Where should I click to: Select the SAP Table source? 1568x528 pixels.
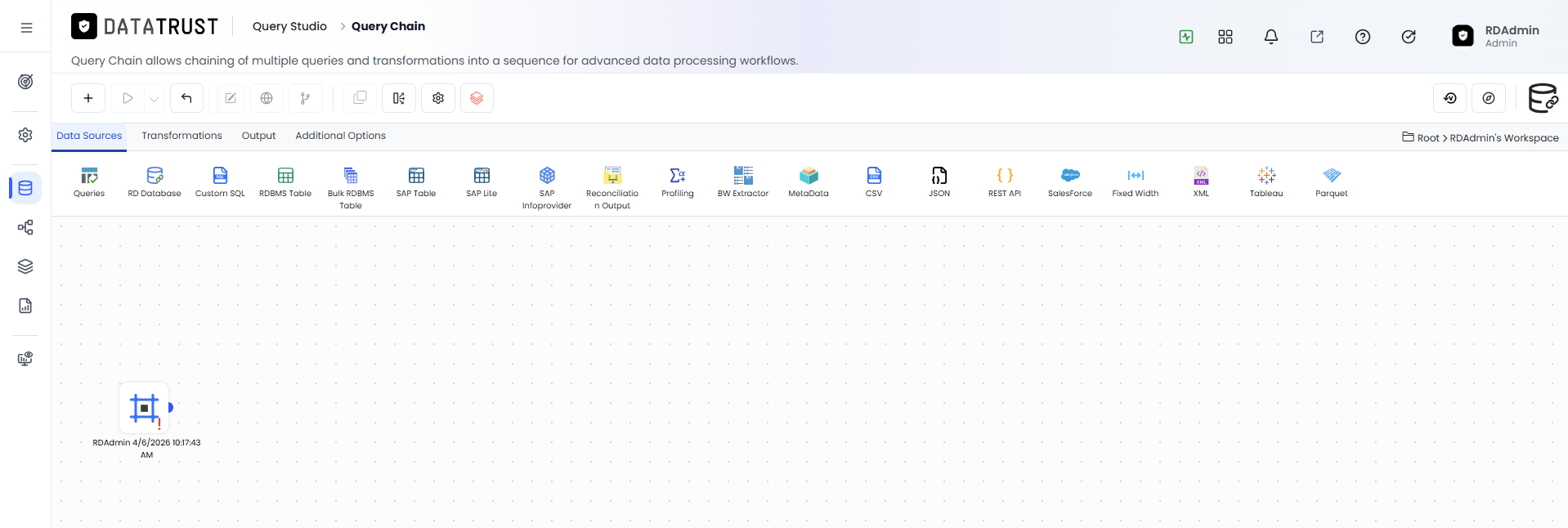pos(416,182)
